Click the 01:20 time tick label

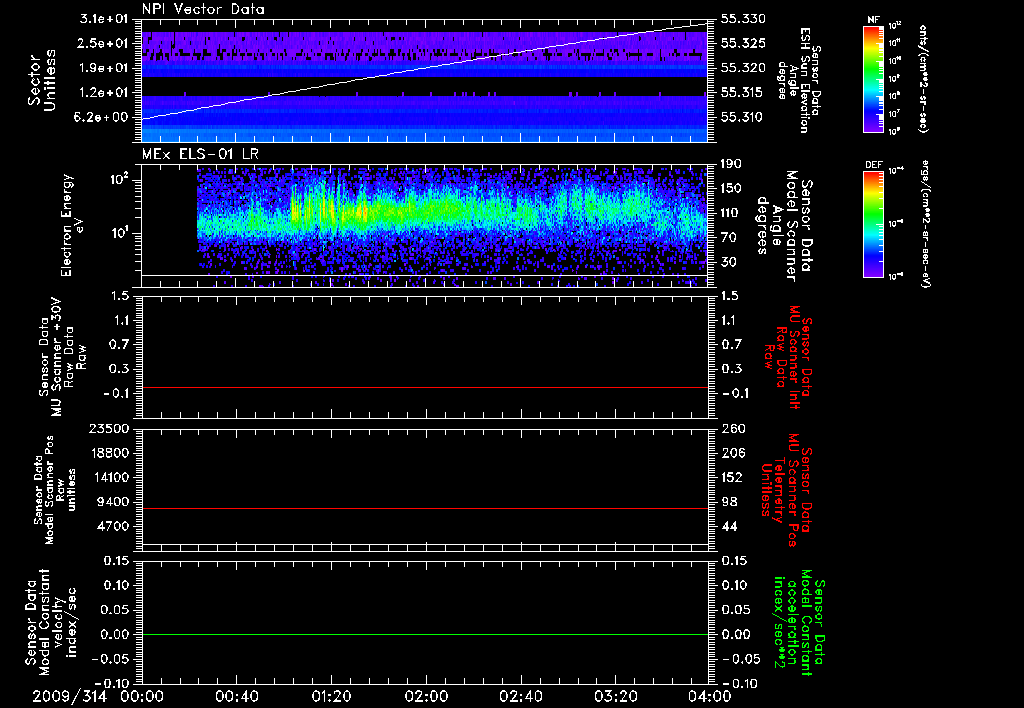[331, 696]
